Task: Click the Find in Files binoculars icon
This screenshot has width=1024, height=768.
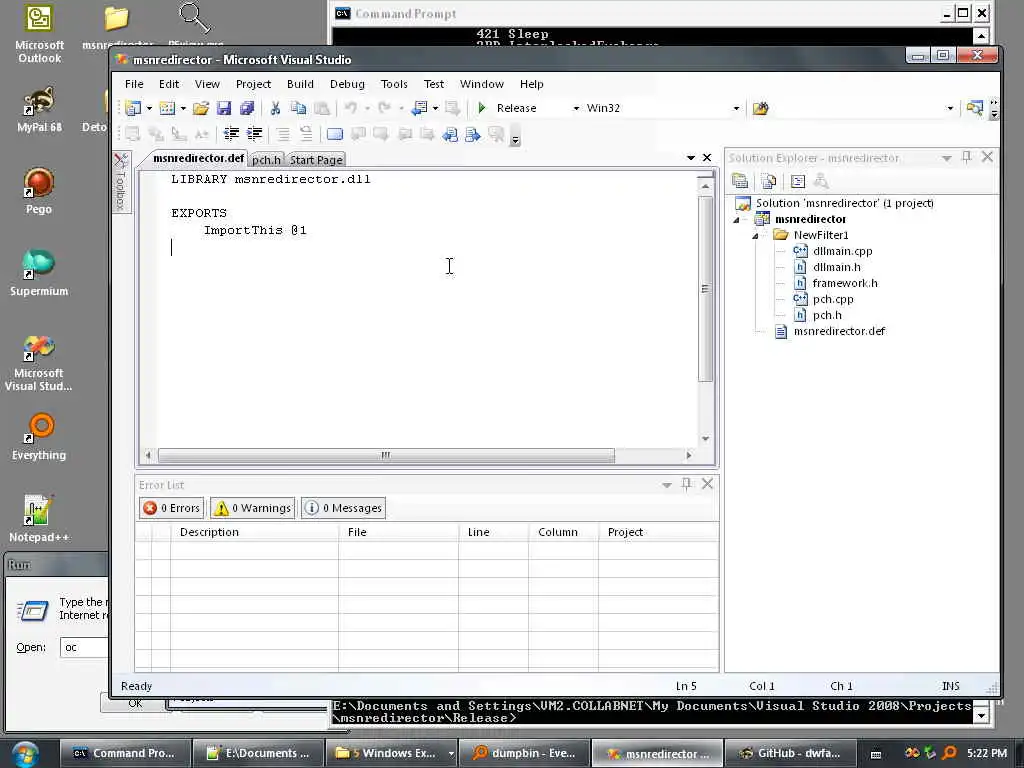Action: 760,108
